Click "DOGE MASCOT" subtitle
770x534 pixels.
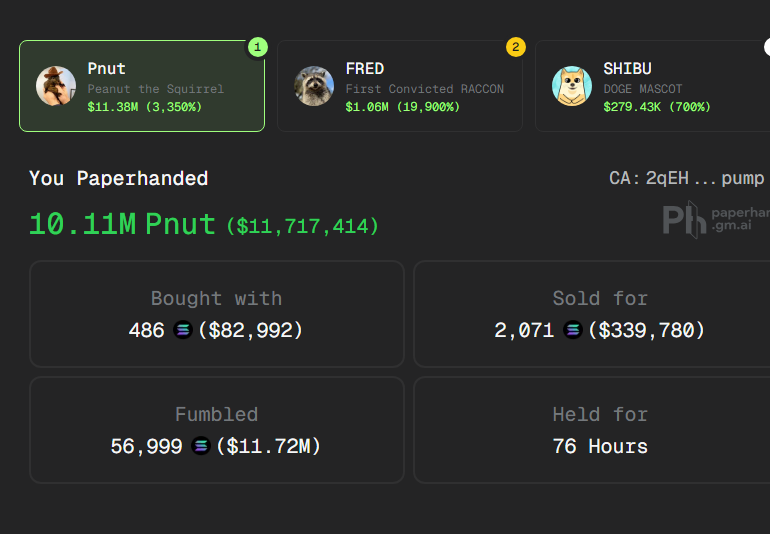click(643, 89)
